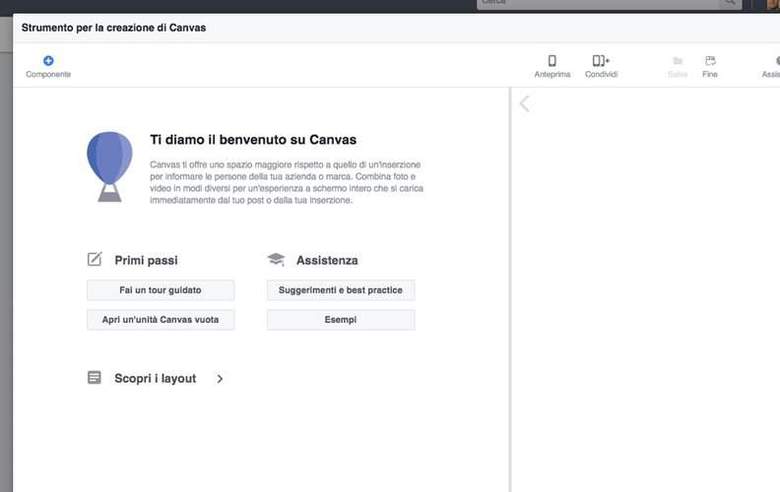Start with Fai un tour guidato
The width and height of the screenshot is (780, 492).
[x=161, y=290]
